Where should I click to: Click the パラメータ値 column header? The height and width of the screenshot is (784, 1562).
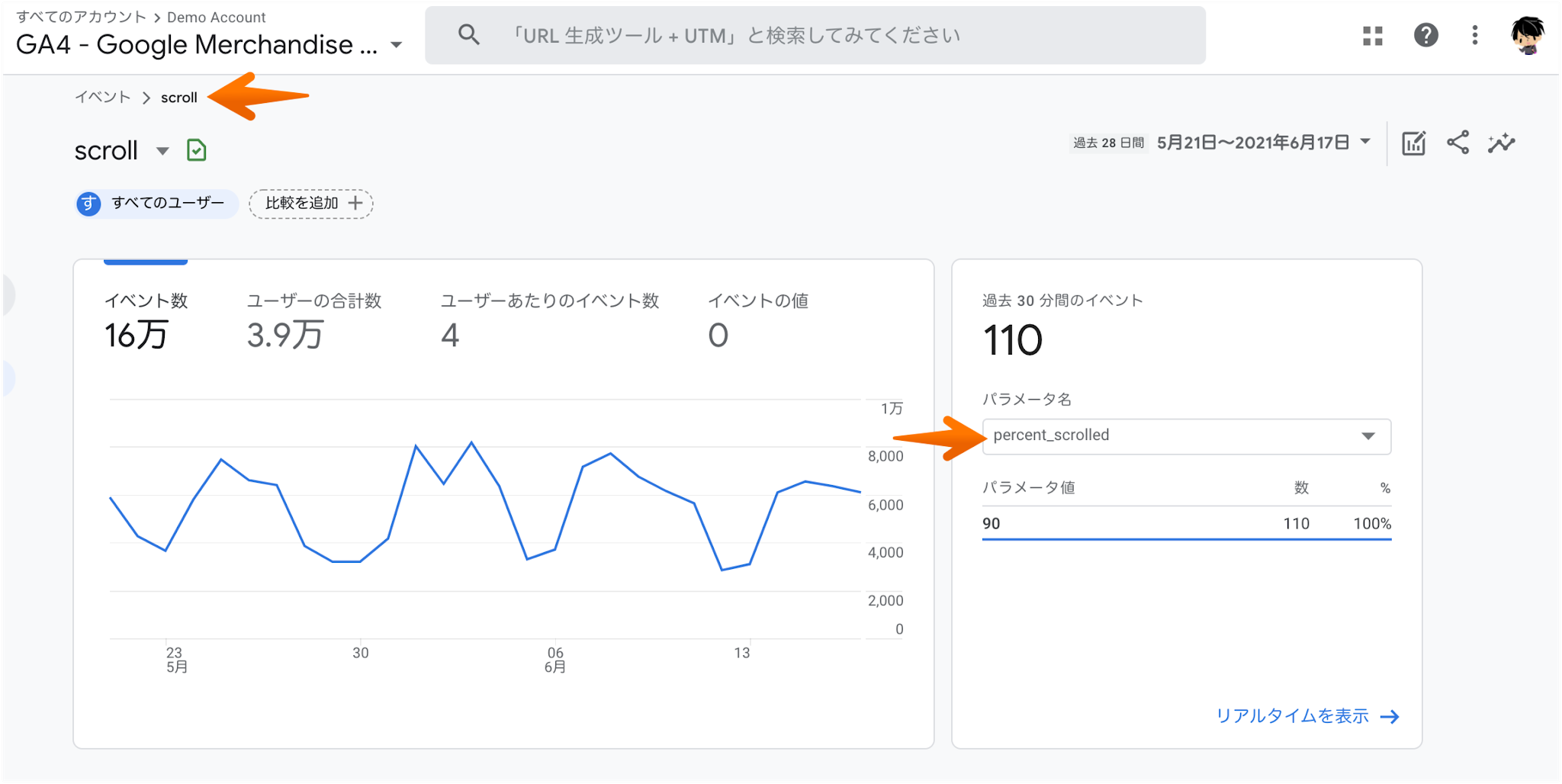[x=1028, y=487]
